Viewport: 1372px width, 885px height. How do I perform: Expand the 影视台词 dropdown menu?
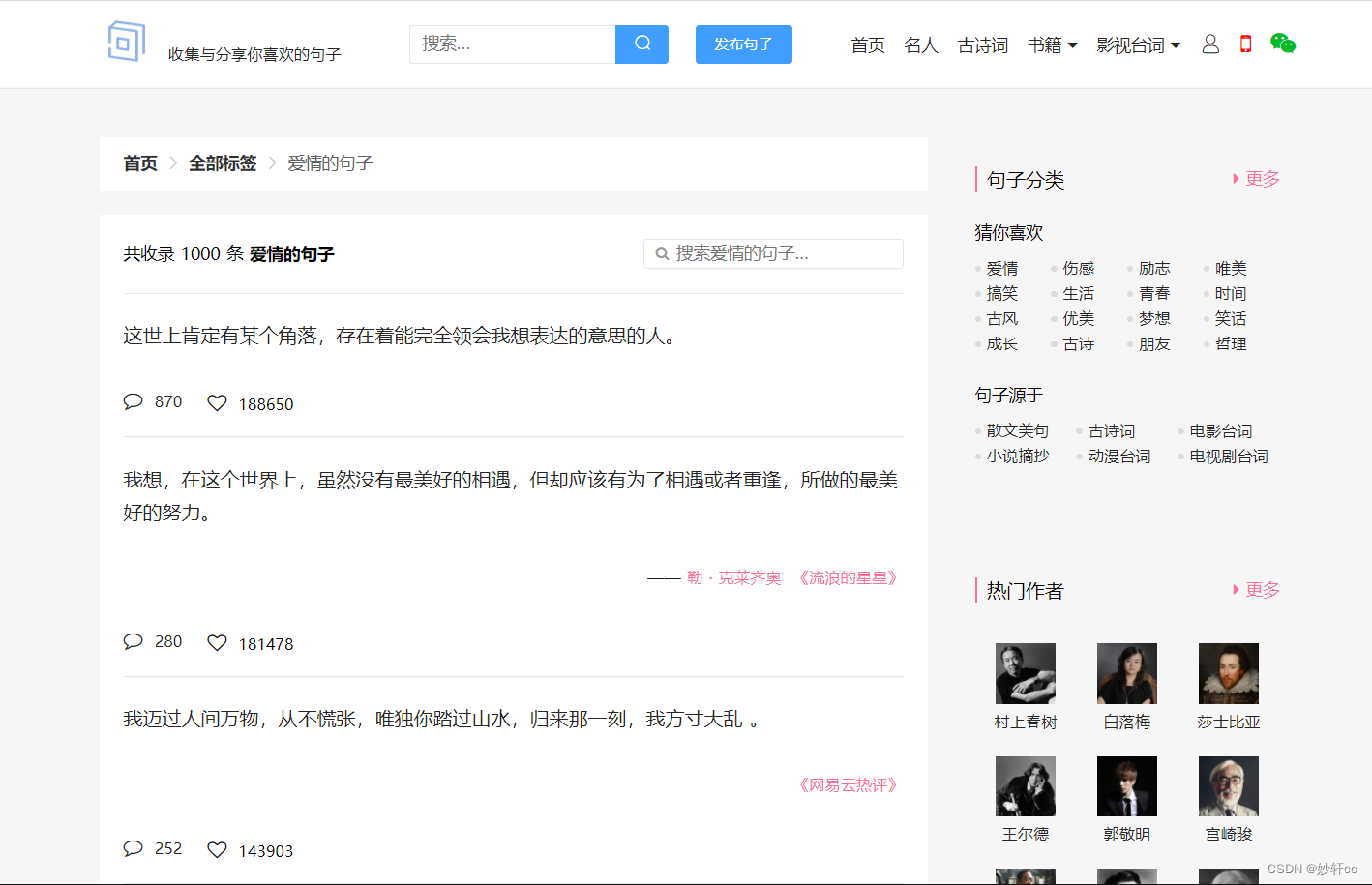click(x=1139, y=44)
